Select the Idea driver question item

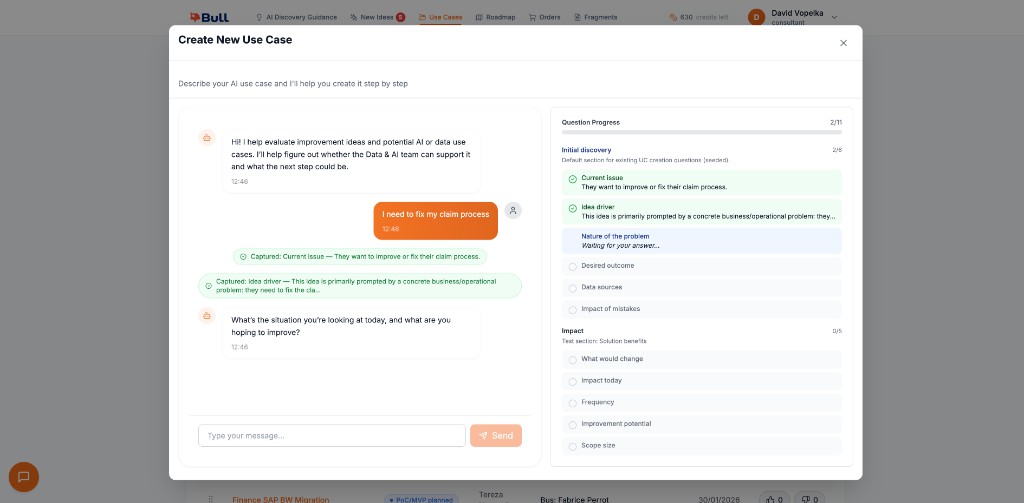pyautogui.click(x=701, y=212)
